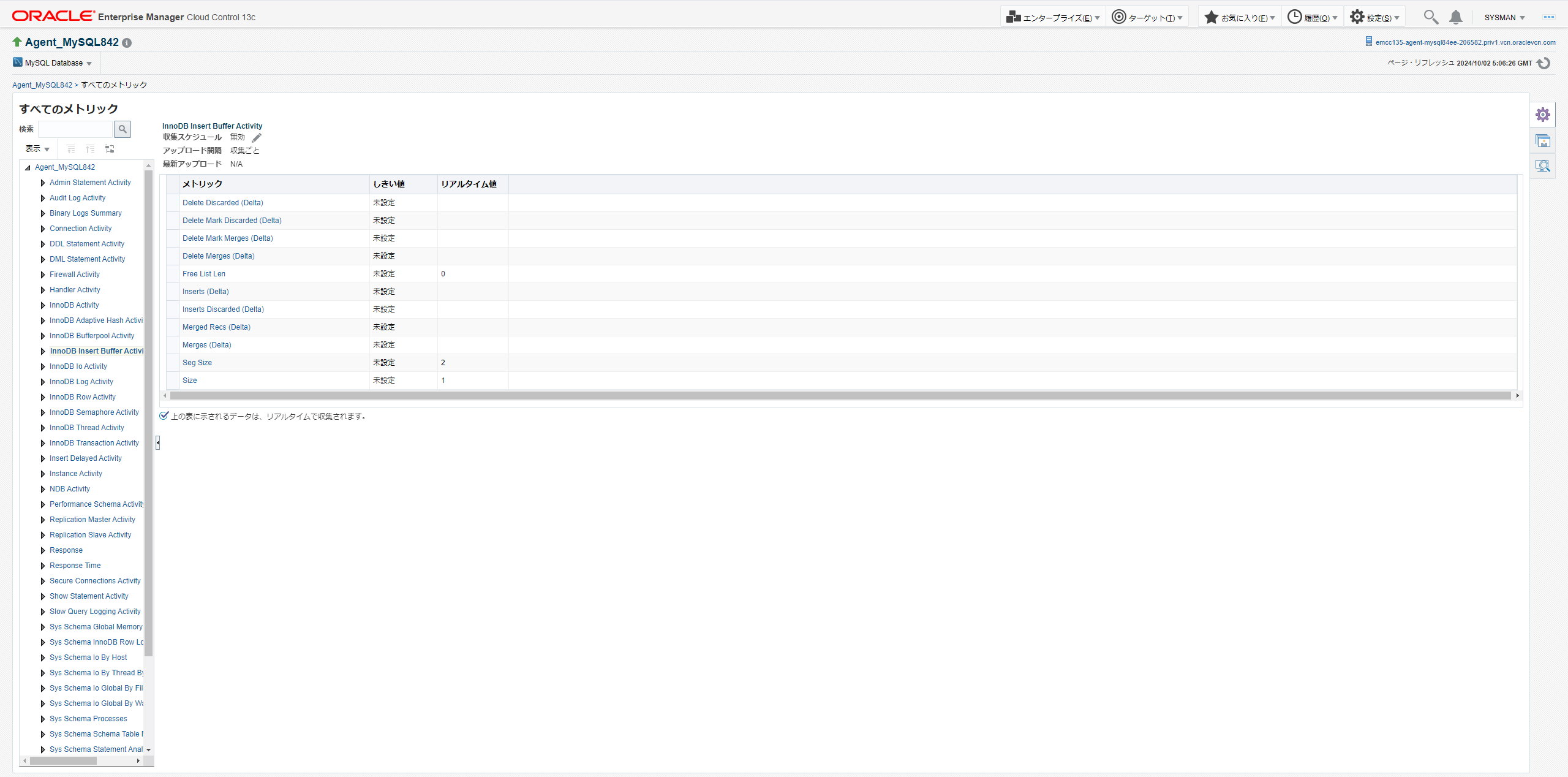The width and height of the screenshot is (1568, 777).
Task: Select Instance Activity in the tree
Action: 75,474
